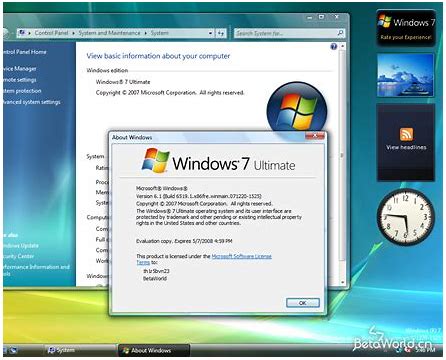Image resolution: width=446 pixels, height=360 pixels.
Task: Click the RSS feed icon in headlines gadget
Action: click(x=406, y=134)
